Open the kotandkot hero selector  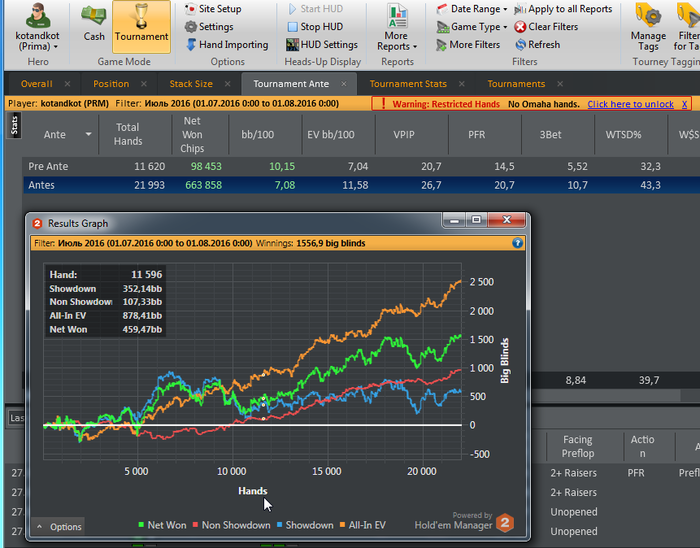(38, 28)
